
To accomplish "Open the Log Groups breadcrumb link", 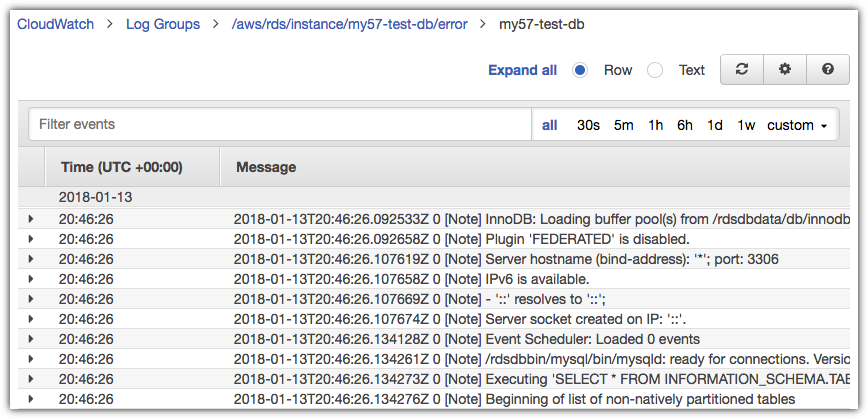I will point(163,24).
